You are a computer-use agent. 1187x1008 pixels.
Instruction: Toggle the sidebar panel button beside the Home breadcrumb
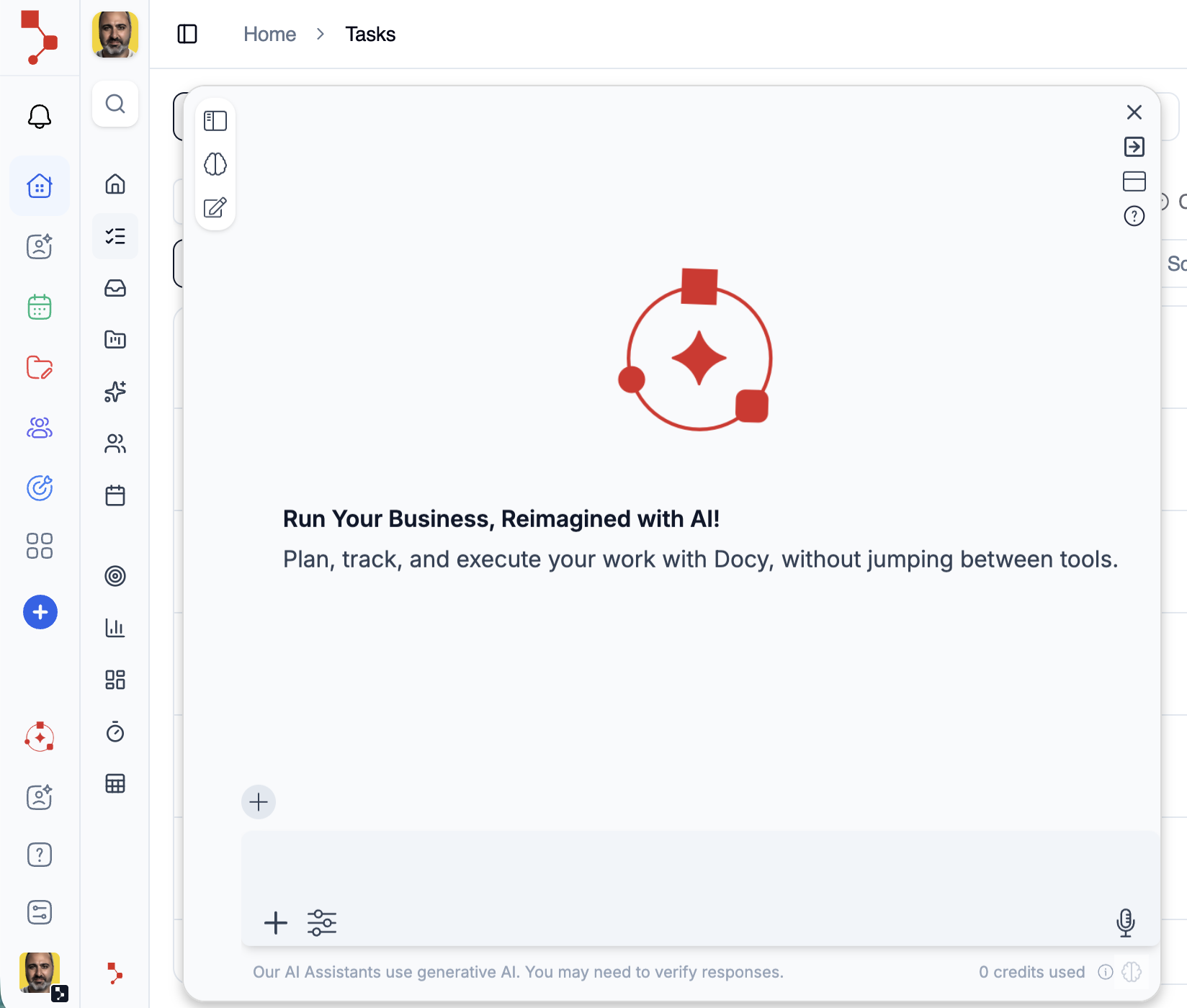pos(187,34)
